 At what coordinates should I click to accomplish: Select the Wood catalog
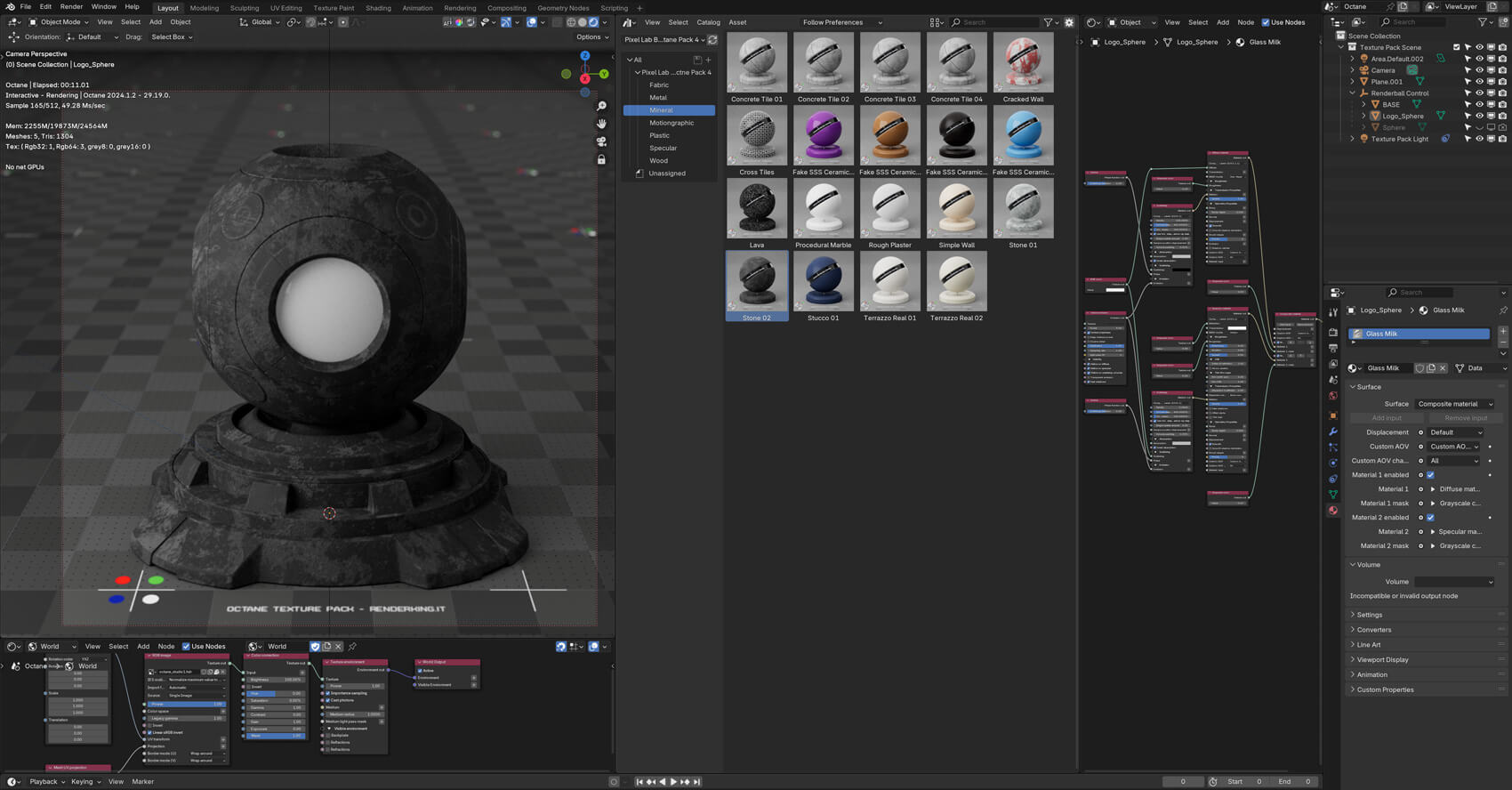658,161
